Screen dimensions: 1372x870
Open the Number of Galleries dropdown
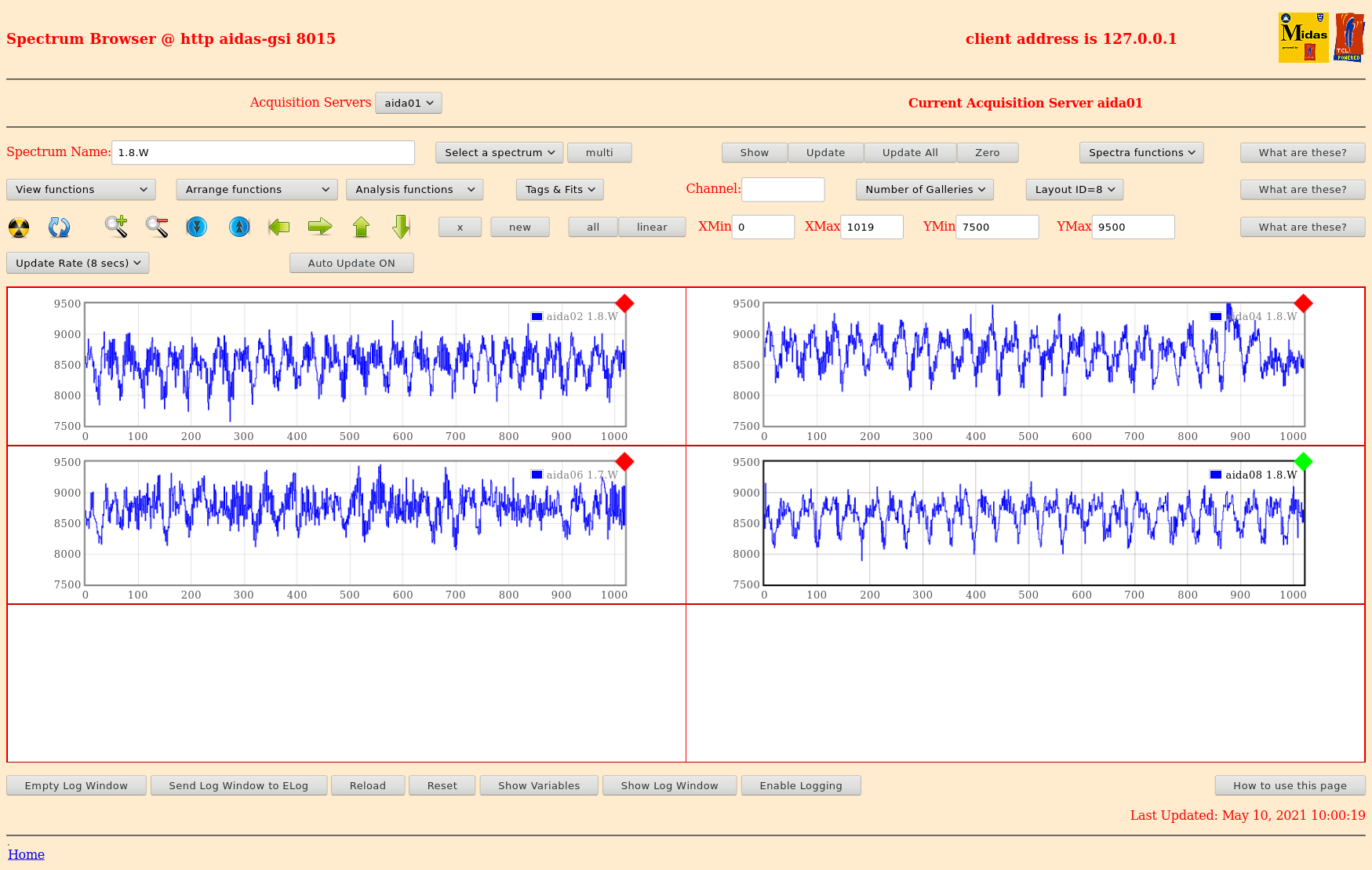coord(925,190)
